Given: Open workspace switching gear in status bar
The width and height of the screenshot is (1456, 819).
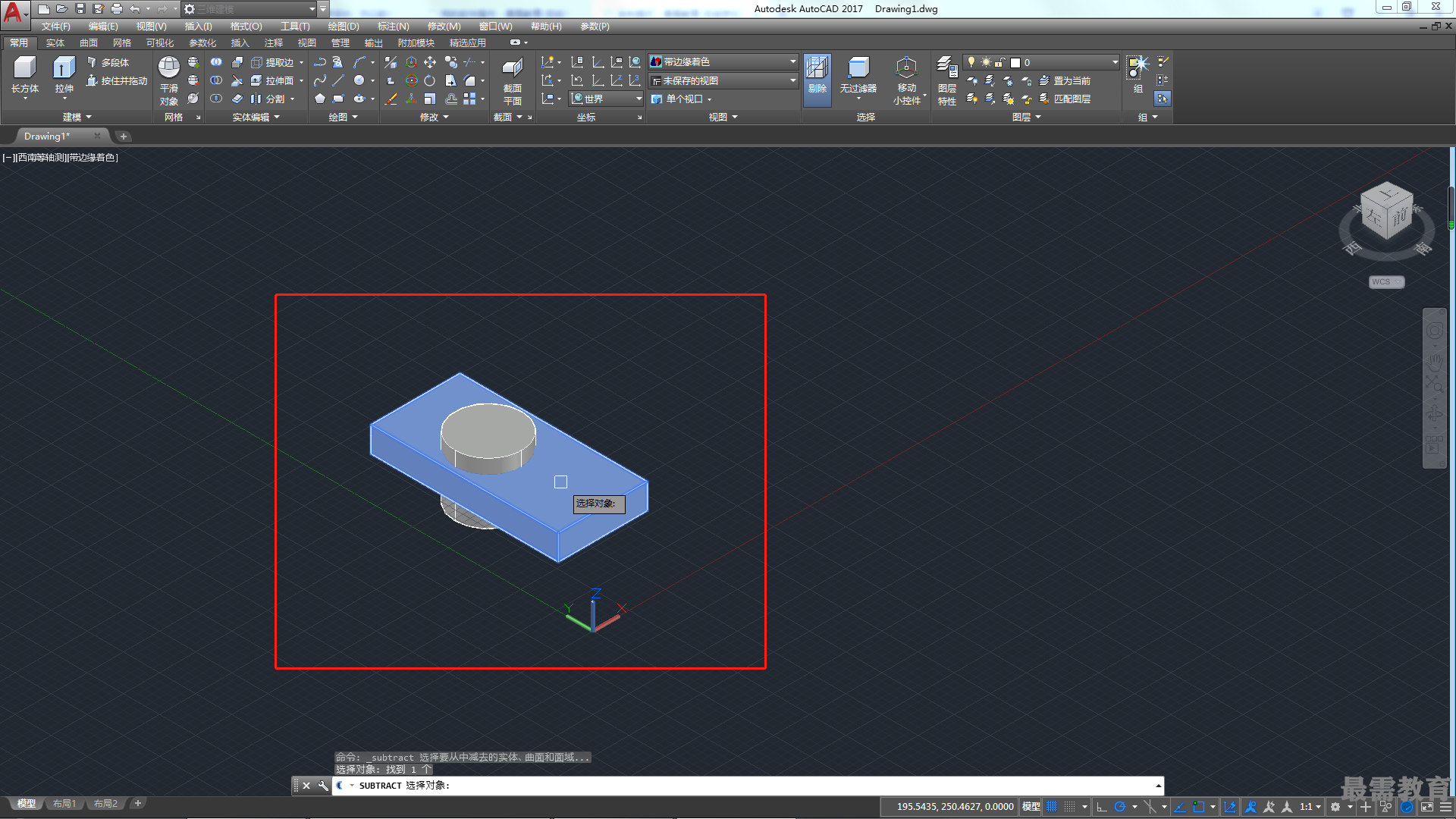Looking at the screenshot, I should pyautogui.click(x=1335, y=807).
